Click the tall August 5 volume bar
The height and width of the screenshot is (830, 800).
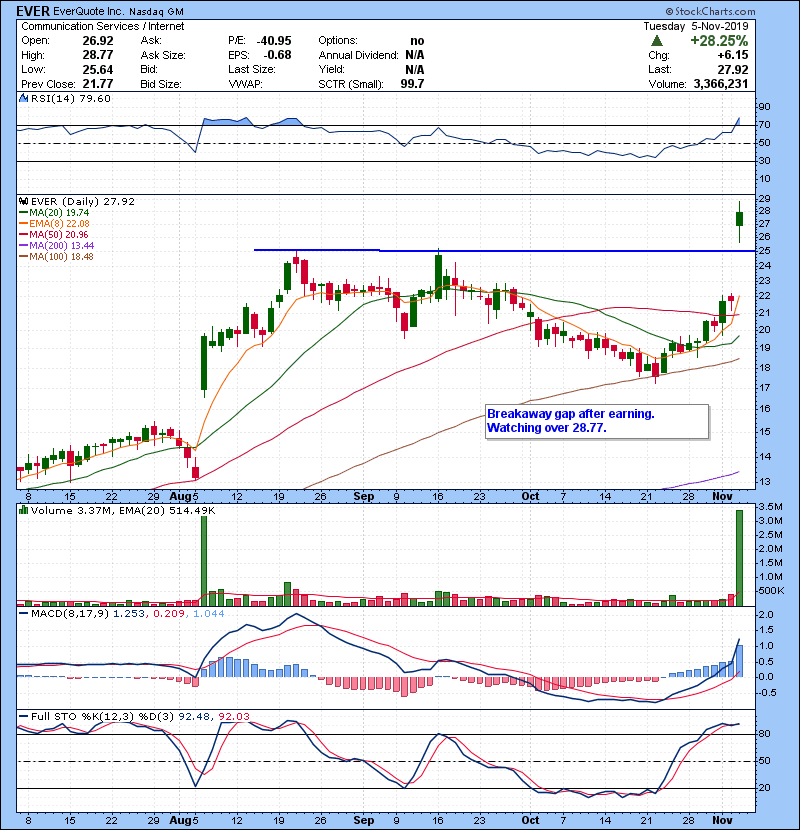[x=204, y=561]
